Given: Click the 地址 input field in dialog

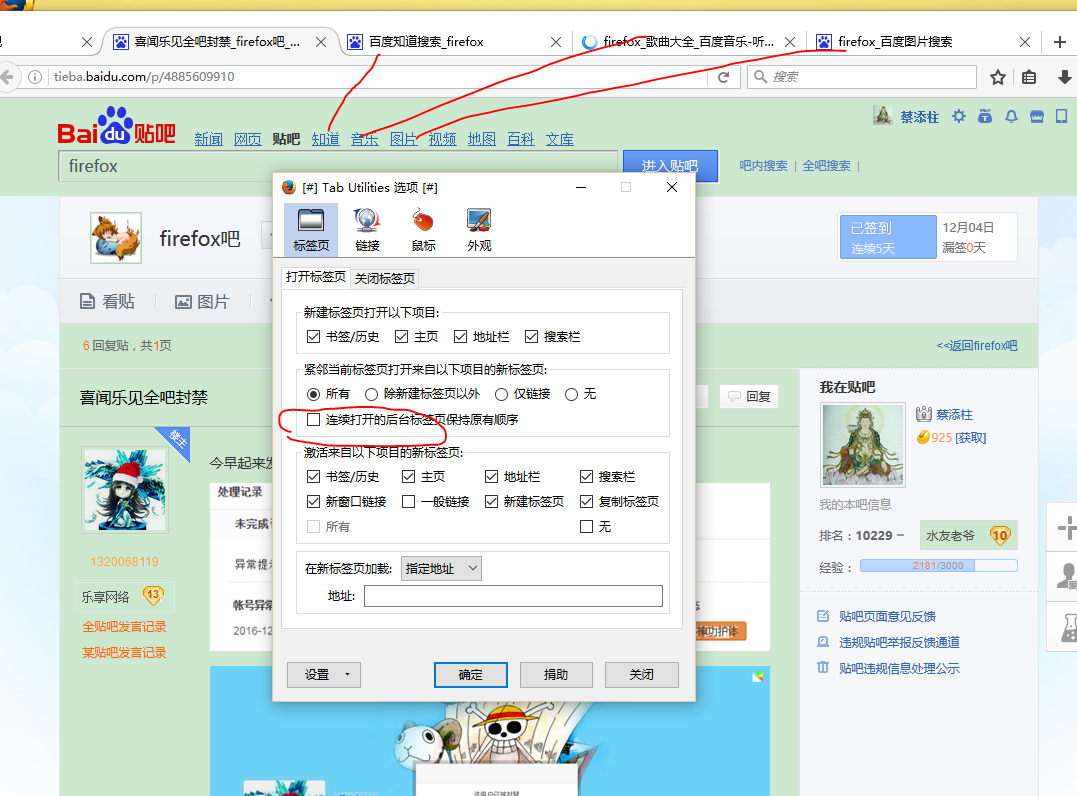Looking at the screenshot, I should (513, 595).
